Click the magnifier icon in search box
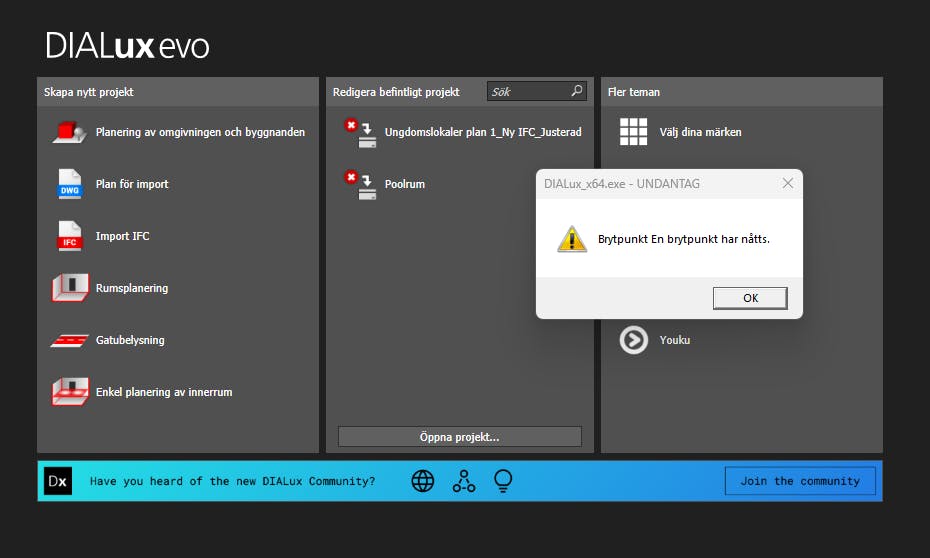 [577, 91]
